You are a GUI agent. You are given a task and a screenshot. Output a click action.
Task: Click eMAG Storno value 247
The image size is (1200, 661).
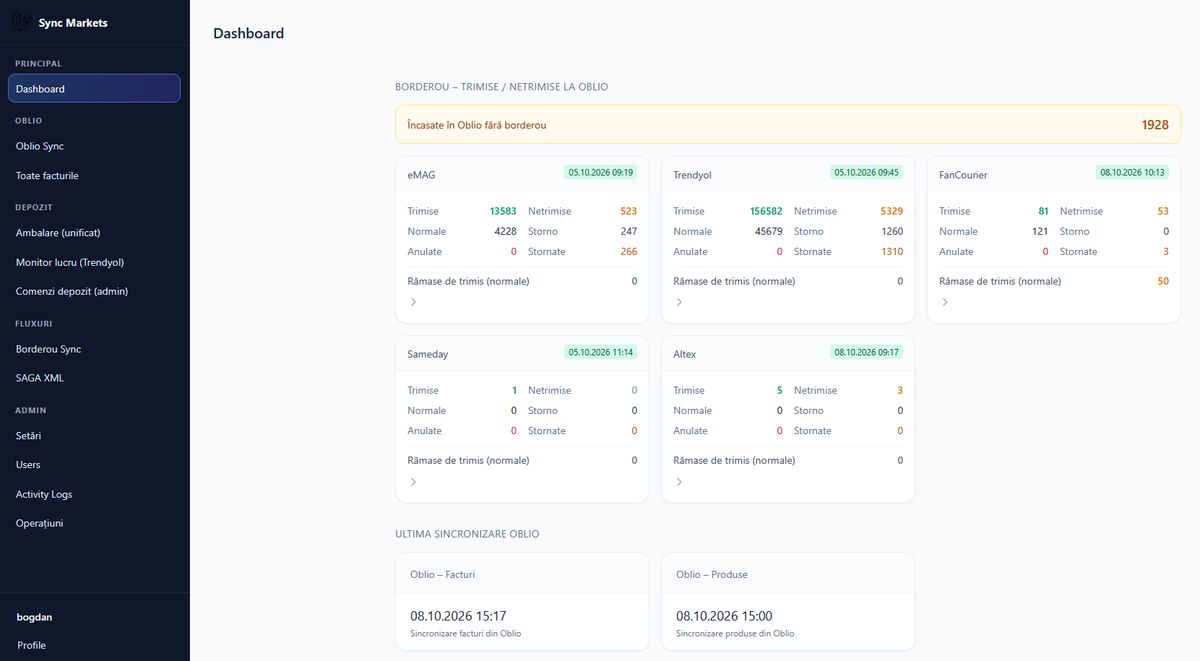pyautogui.click(x=628, y=231)
